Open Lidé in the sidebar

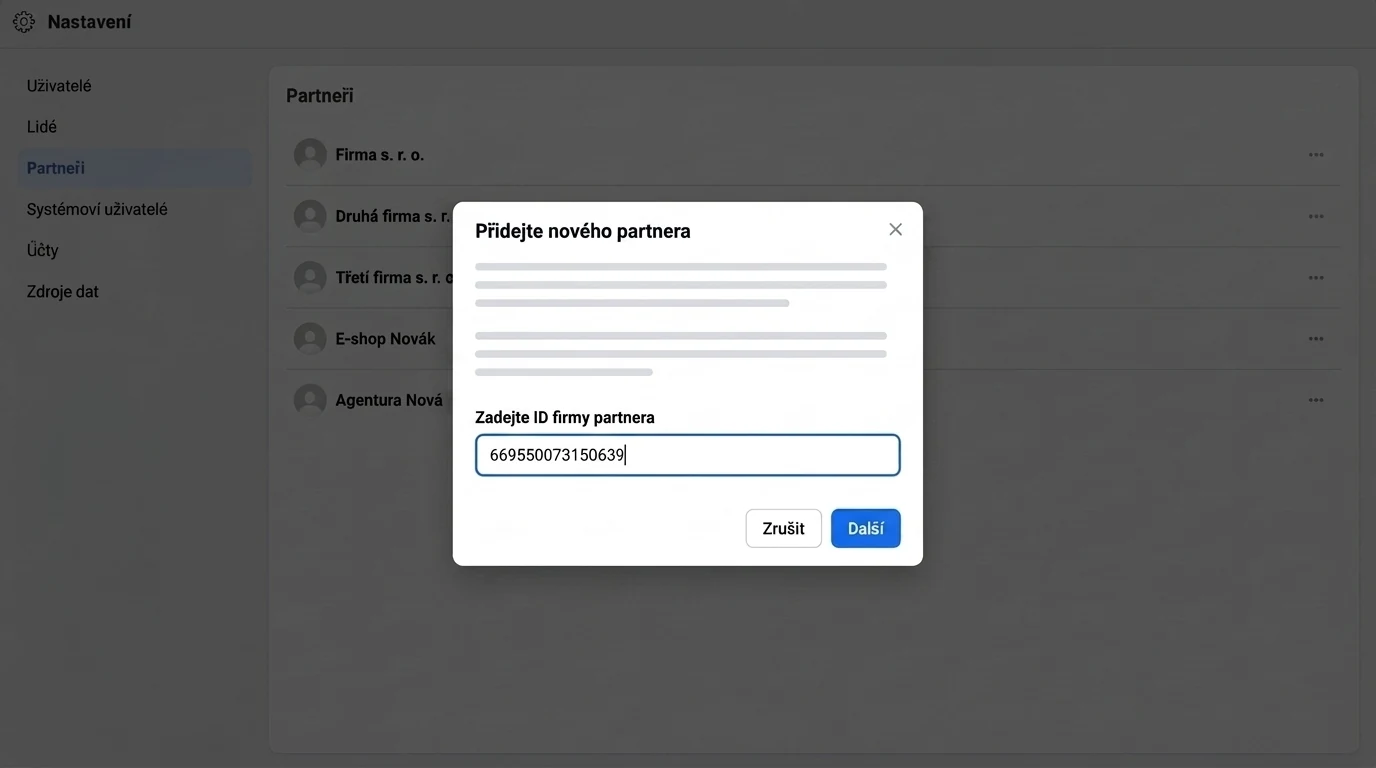click(x=42, y=127)
